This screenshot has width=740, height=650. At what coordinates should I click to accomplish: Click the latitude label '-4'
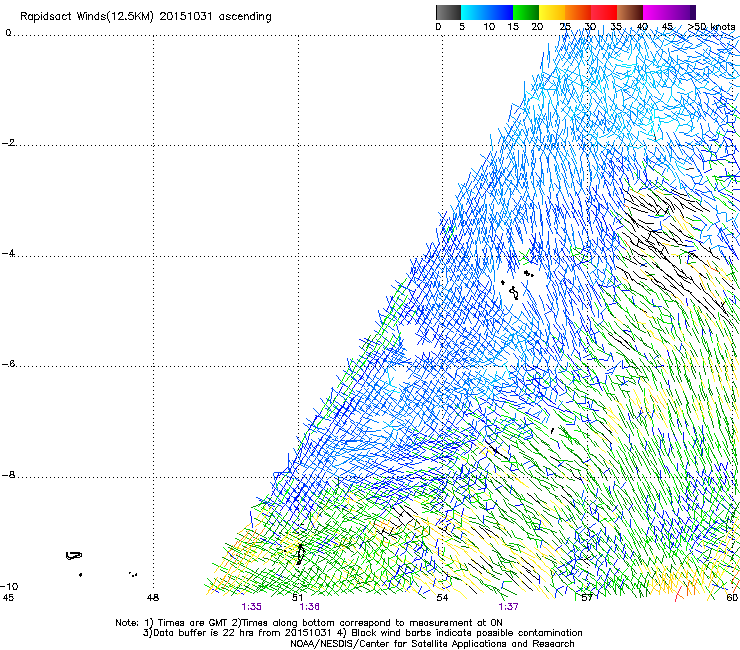[x=8, y=253]
